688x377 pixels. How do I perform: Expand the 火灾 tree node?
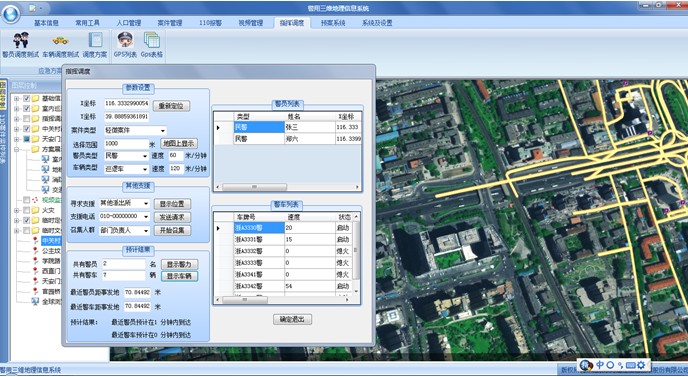pyautogui.click(x=17, y=210)
